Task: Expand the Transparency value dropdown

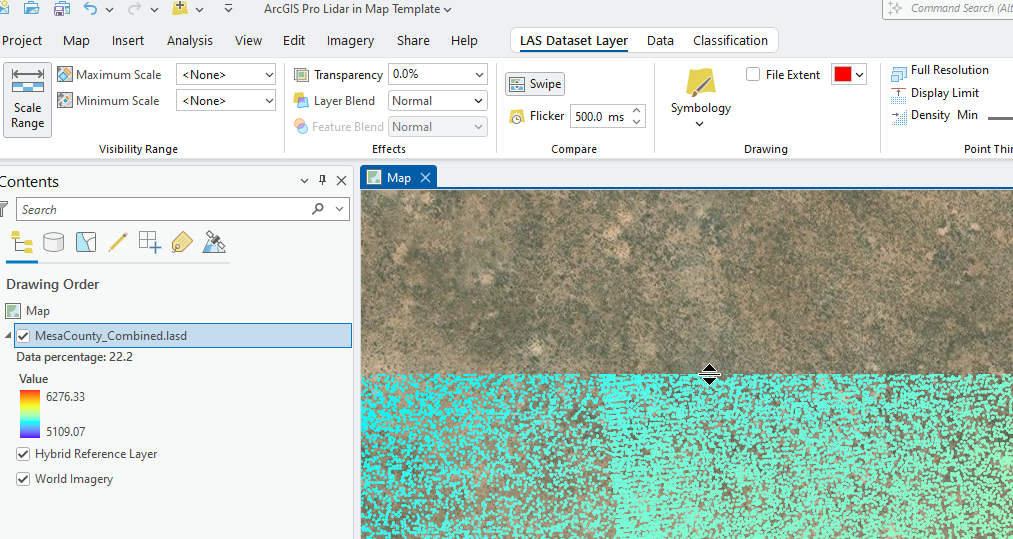Action: [476, 75]
